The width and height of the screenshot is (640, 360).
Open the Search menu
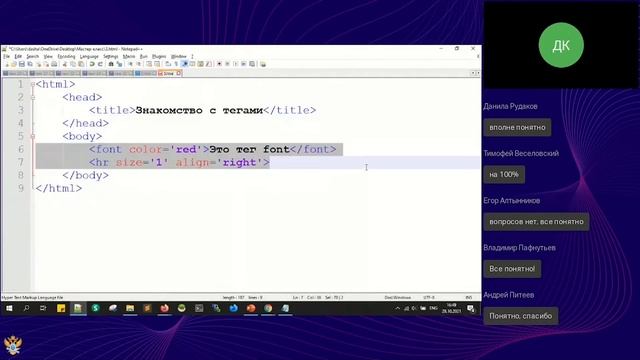coord(33,56)
